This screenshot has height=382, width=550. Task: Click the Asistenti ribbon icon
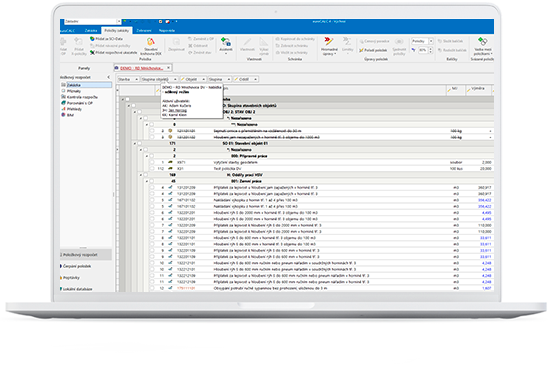coord(226,42)
